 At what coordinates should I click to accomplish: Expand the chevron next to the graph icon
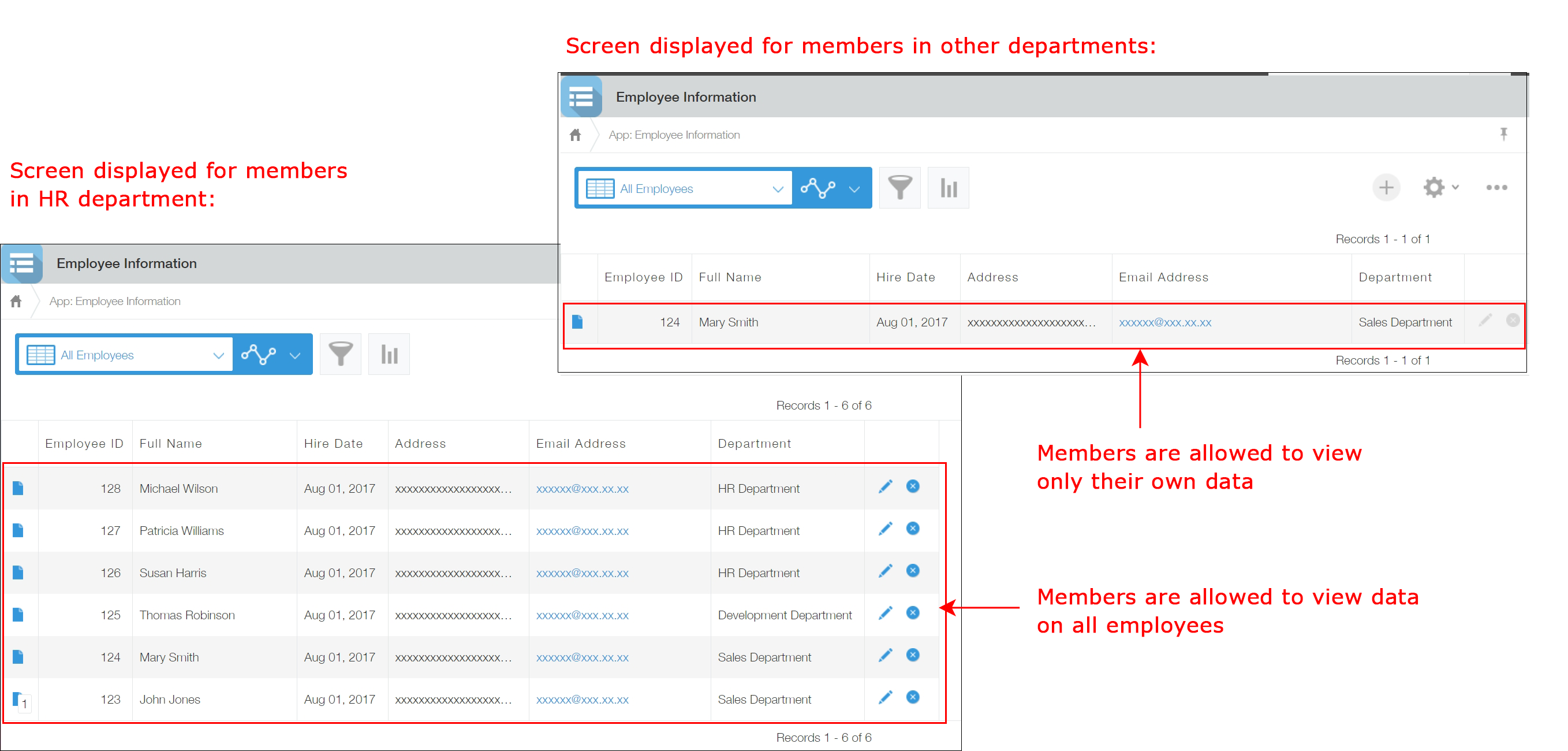tap(854, 188)
